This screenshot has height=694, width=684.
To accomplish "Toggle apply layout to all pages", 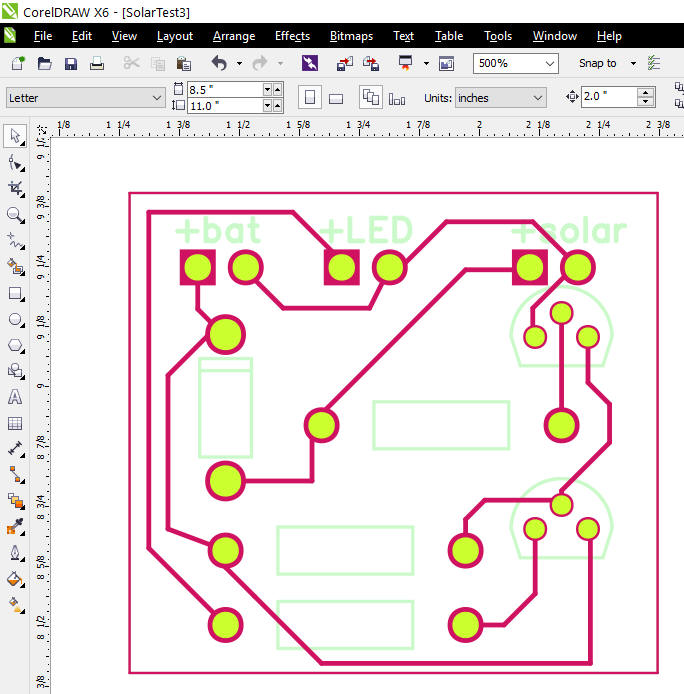I will pos(371,98).
